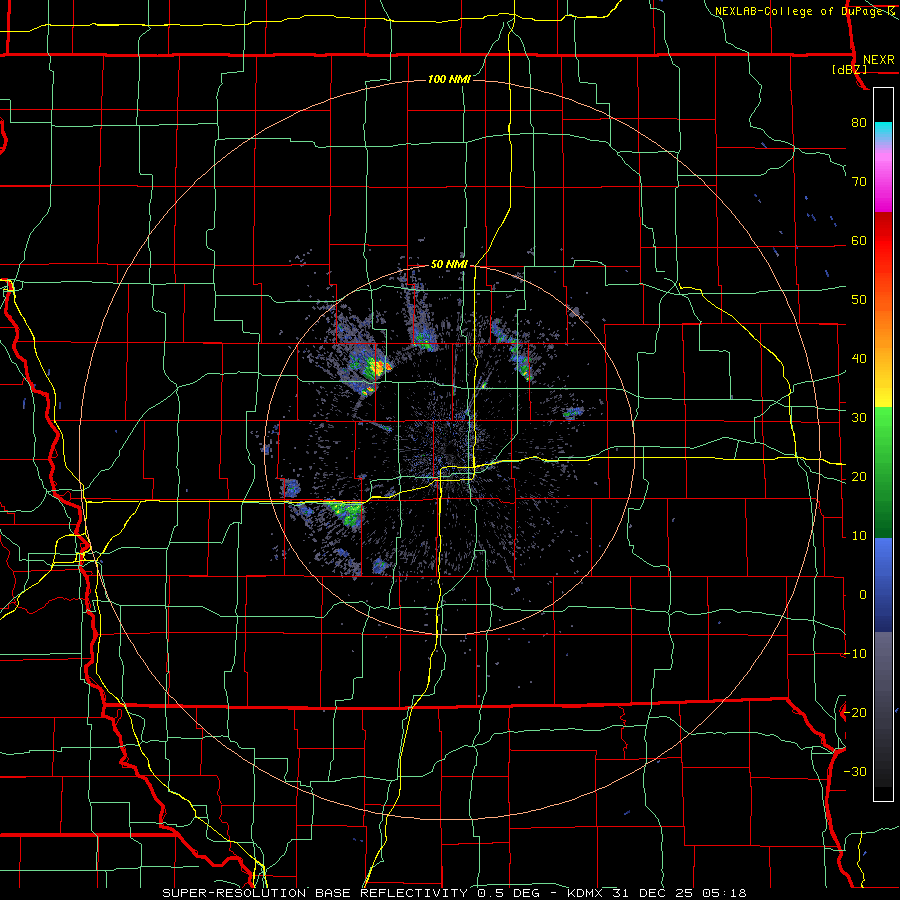900x900 pixels.
Task: Select the -10 value on the dBZ scale
Action: (855, 654)
